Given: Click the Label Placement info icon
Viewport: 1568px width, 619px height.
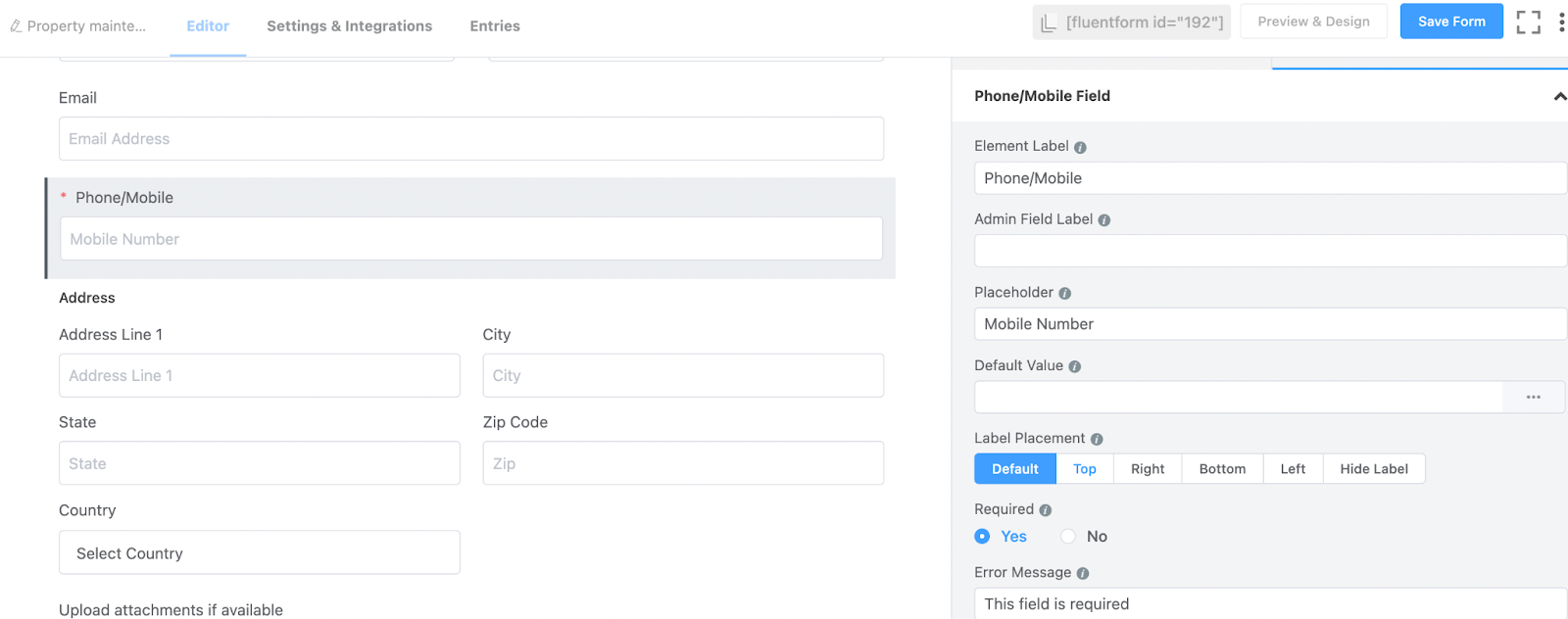Looking at the screenshot, I should point(1097,440).
